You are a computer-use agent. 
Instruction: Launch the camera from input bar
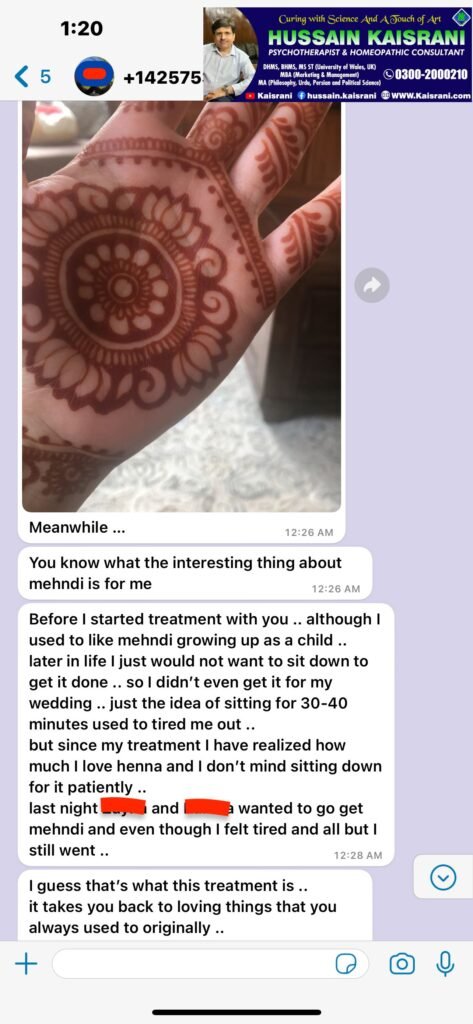tap(402, 964)
